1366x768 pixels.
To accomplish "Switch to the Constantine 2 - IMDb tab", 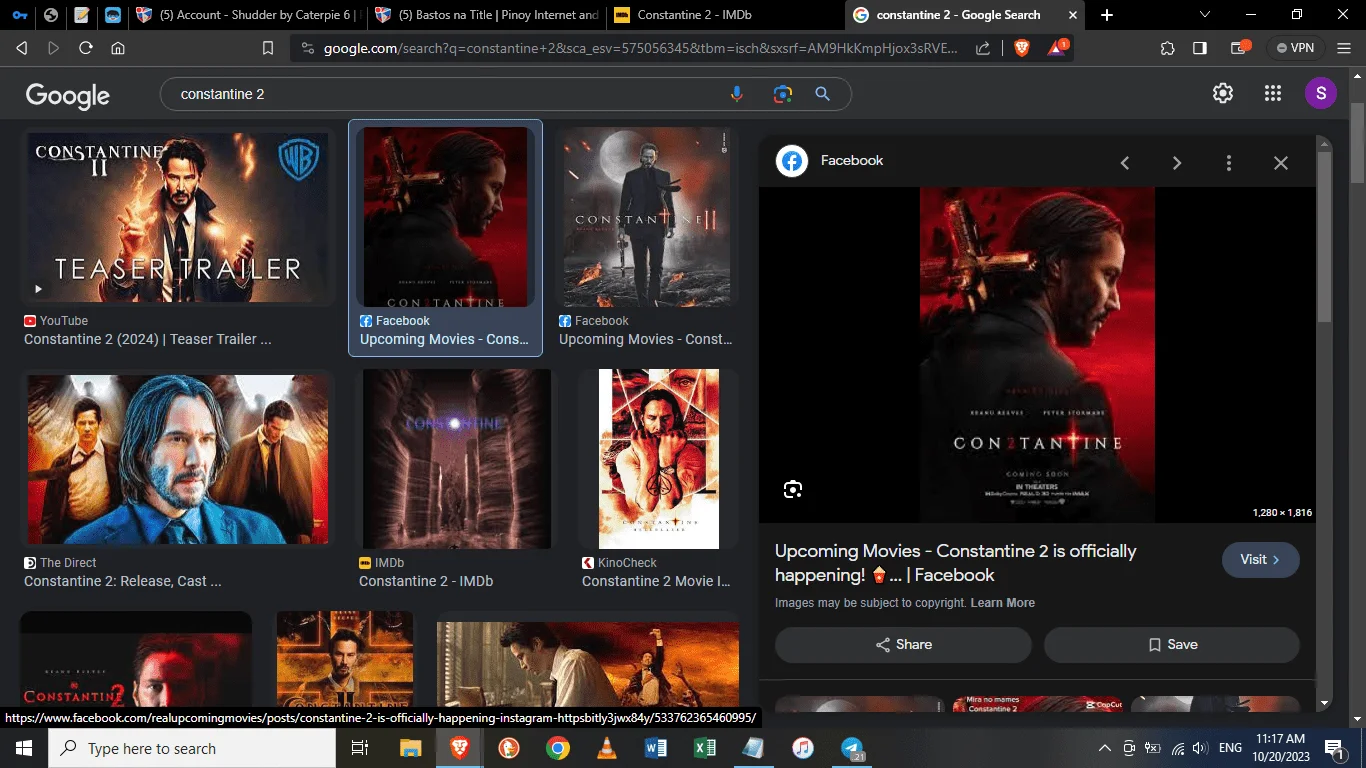I will (x=724, y=15).
